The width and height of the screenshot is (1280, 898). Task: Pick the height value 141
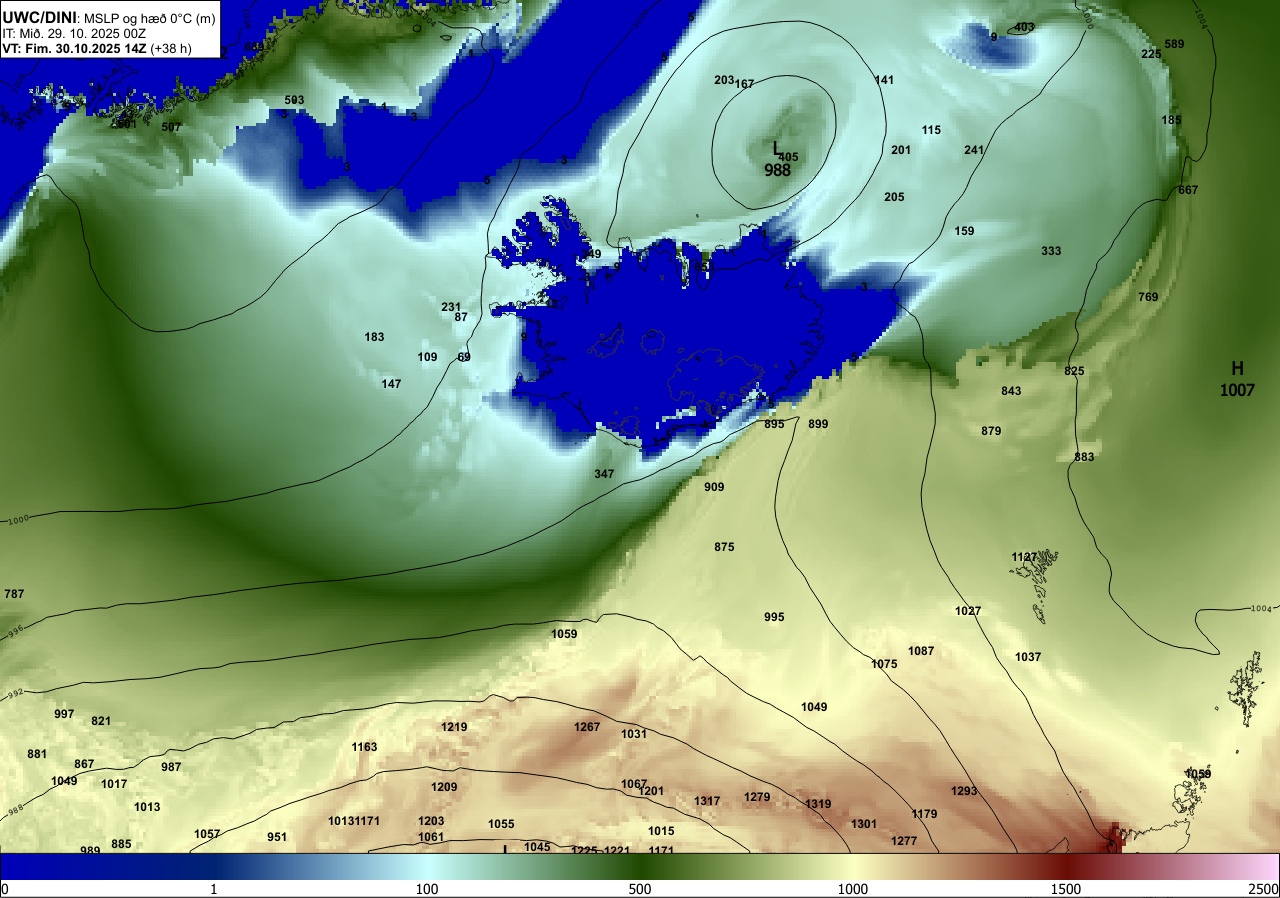tap(884, 80)
